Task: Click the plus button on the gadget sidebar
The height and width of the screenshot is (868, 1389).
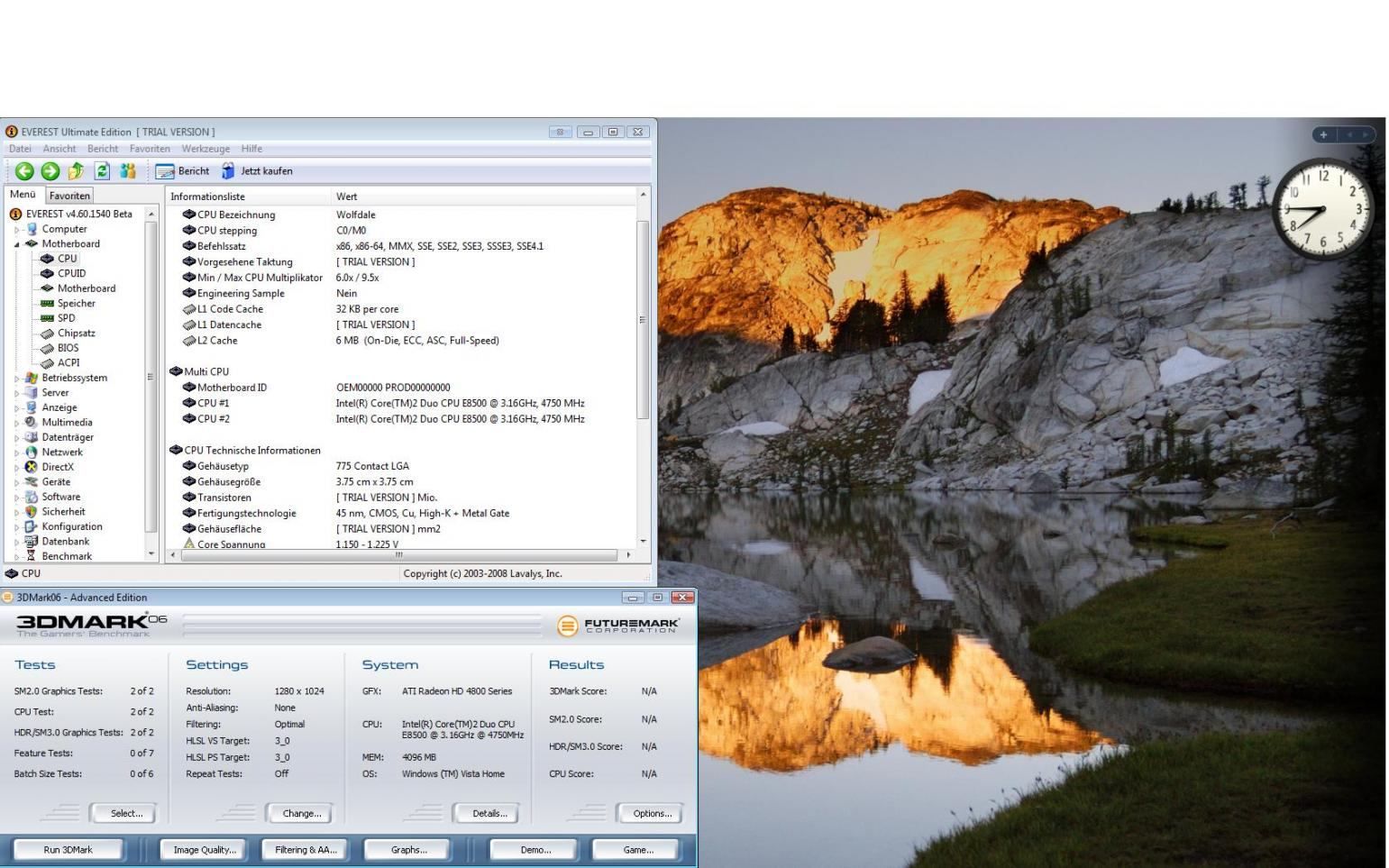Action: pos(1323,134)
